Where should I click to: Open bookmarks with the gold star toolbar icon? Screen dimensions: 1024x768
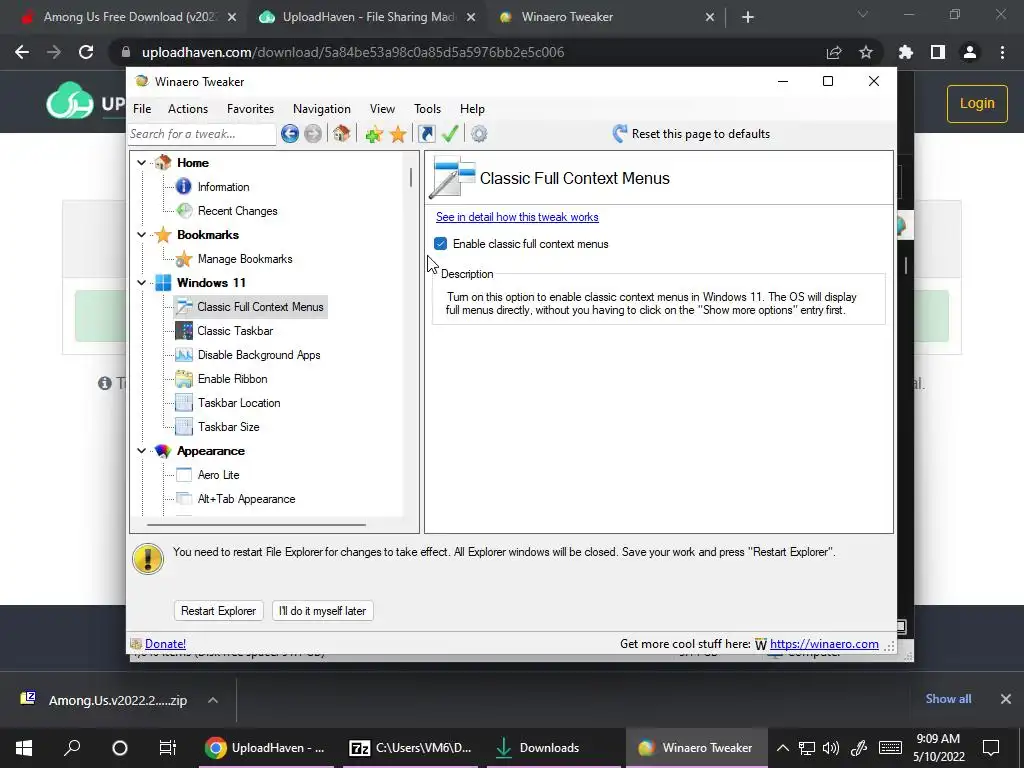pyautogui.click(x=398, y=134)
